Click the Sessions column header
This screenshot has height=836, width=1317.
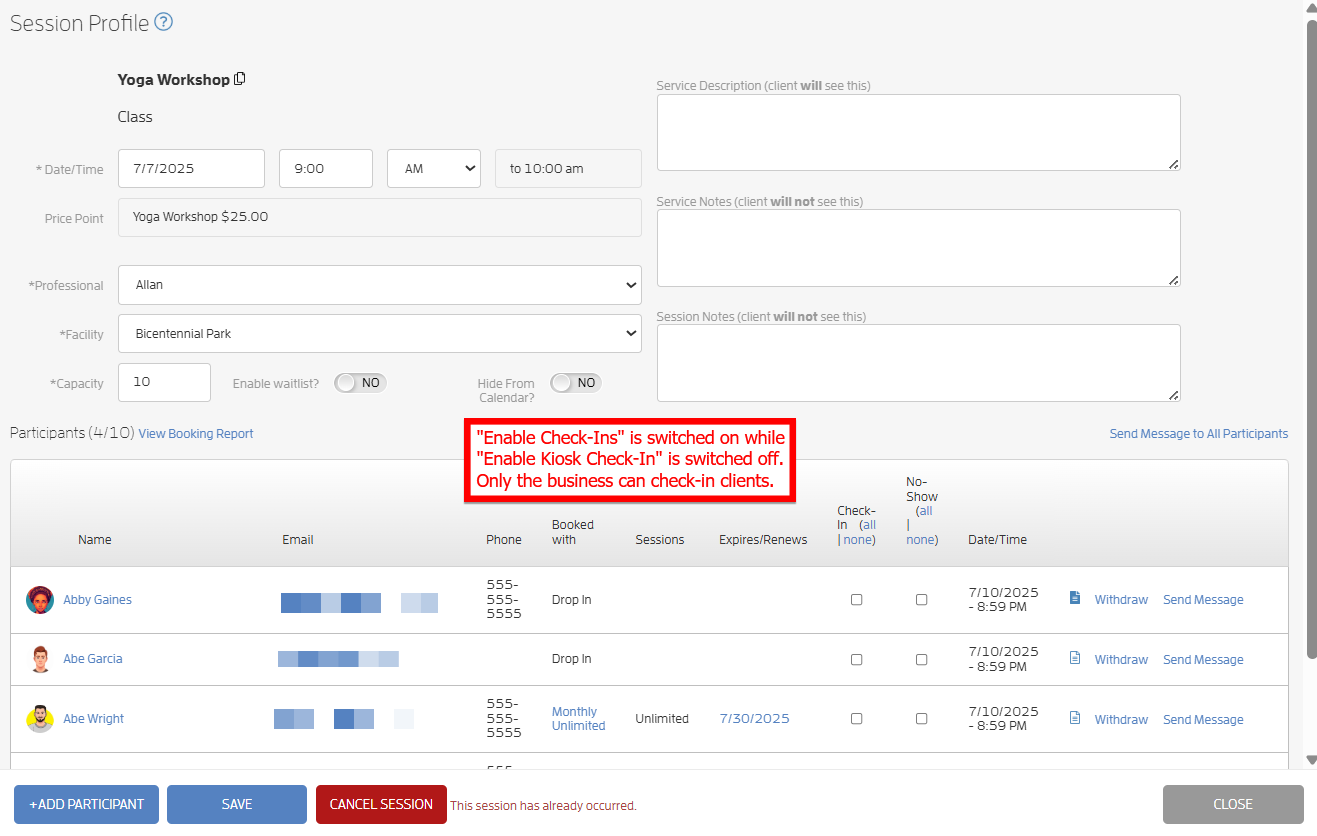[x=660, y=540]
